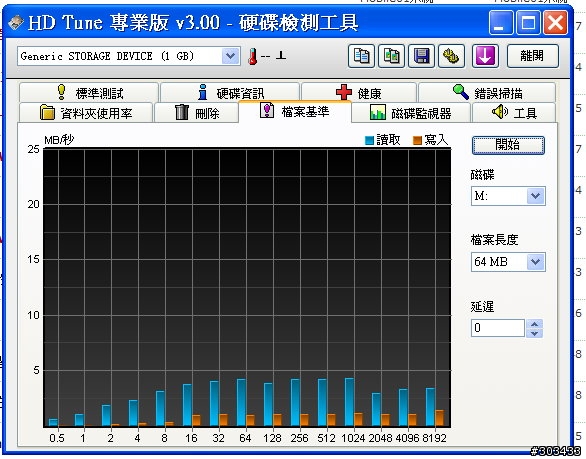Click the purple down-arrow tray icon

(x=485, y=56)
